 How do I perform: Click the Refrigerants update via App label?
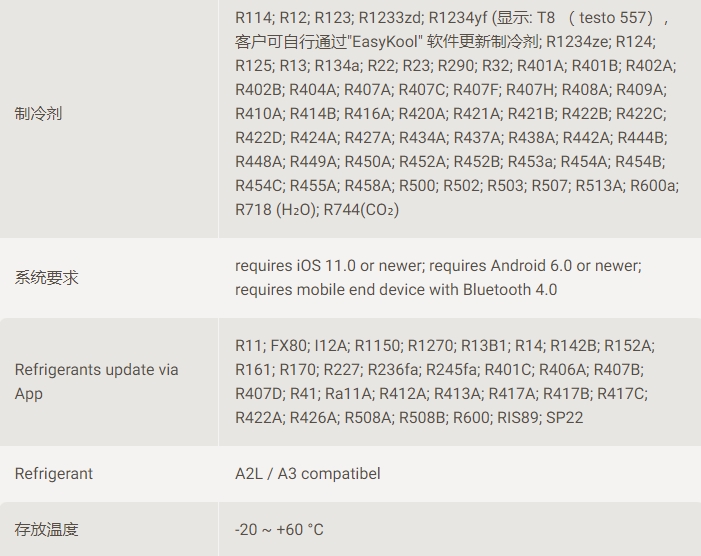(97, 382)
